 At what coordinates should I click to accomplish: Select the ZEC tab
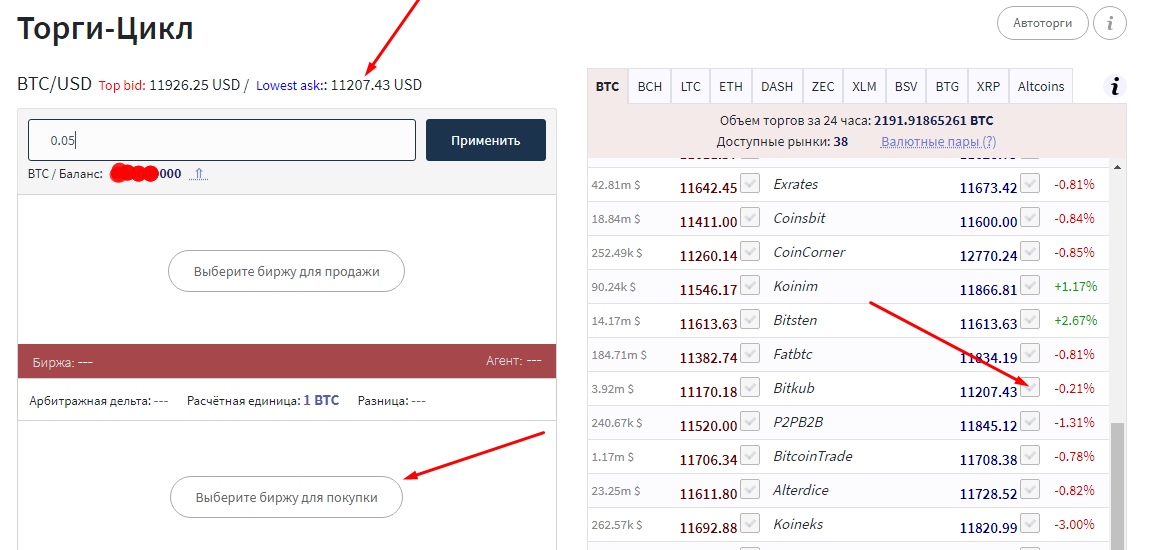pos(823,87)
